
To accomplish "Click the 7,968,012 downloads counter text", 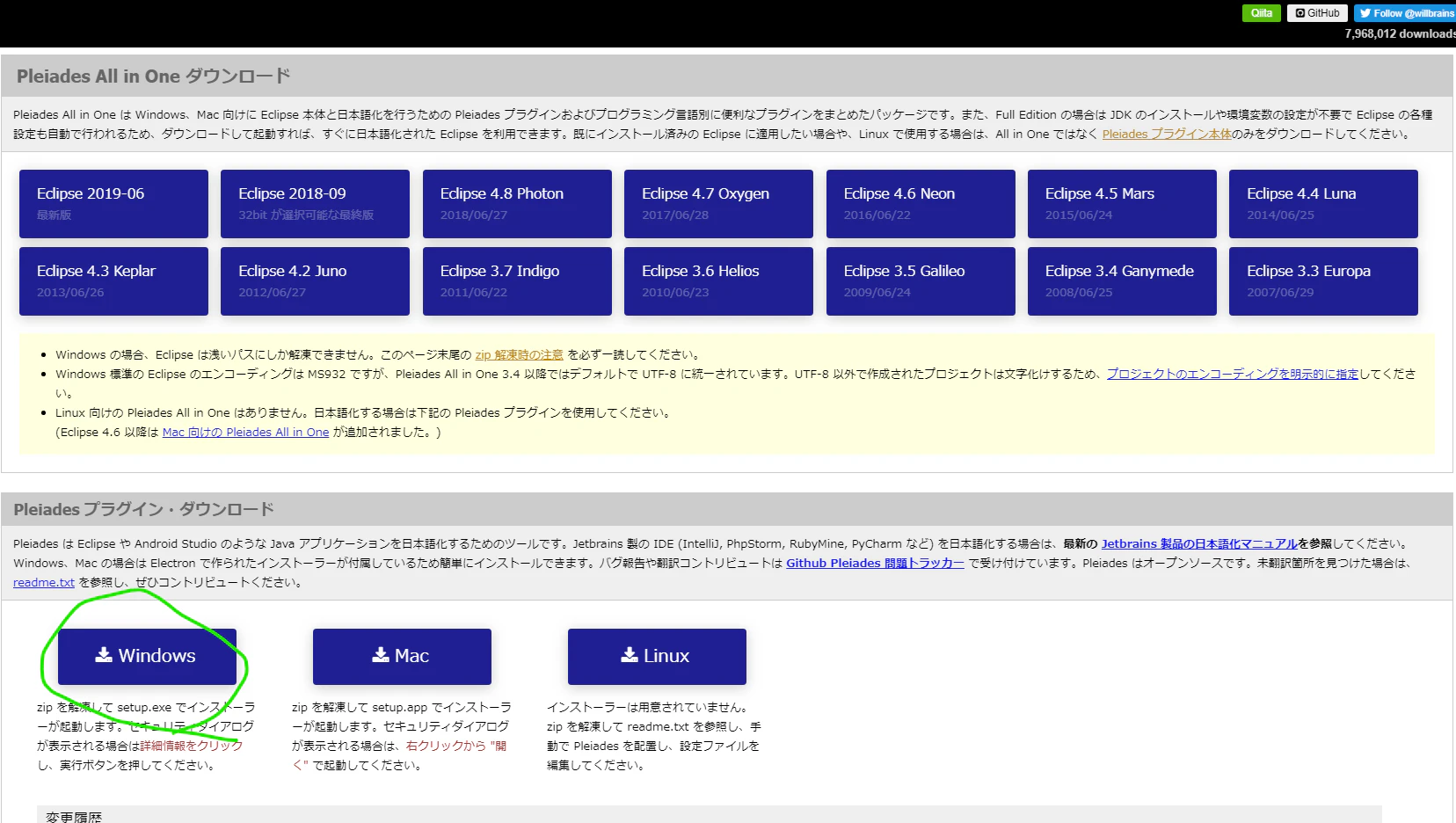I will pos(1400,34).
